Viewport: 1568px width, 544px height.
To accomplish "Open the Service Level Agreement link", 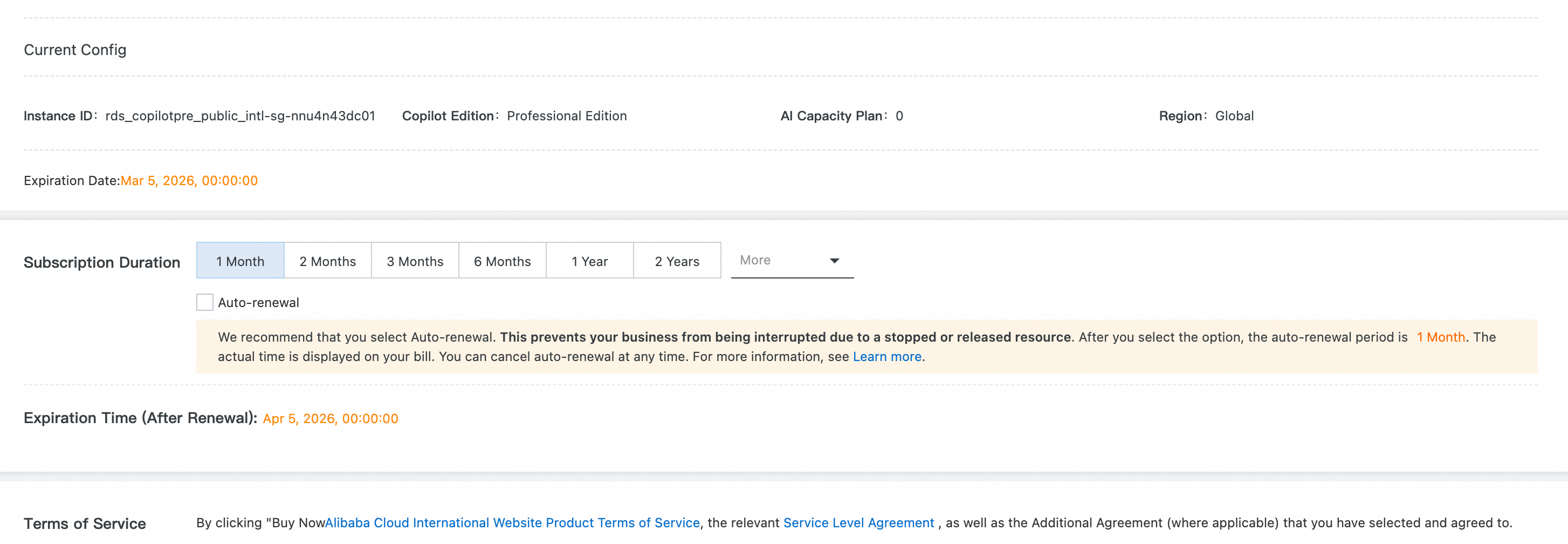I will click(x=858, y=522).
